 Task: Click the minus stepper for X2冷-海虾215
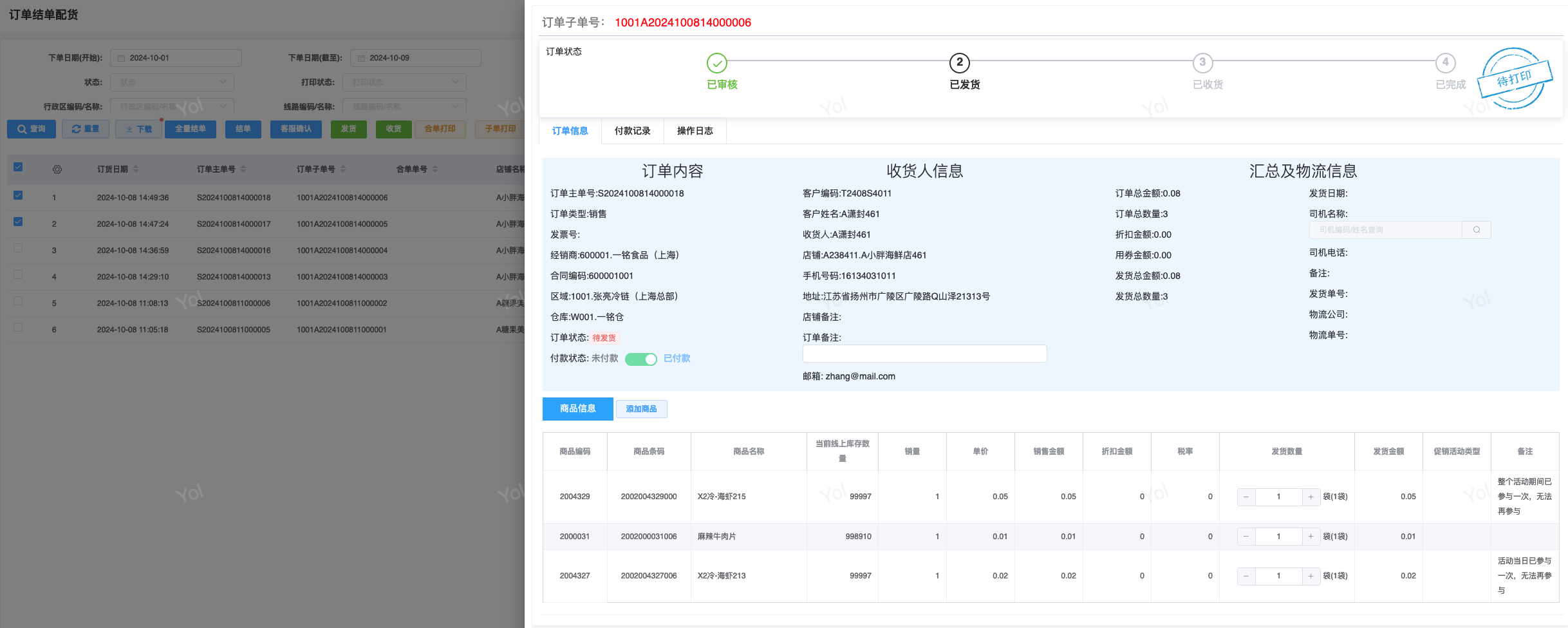(1246, 497)
